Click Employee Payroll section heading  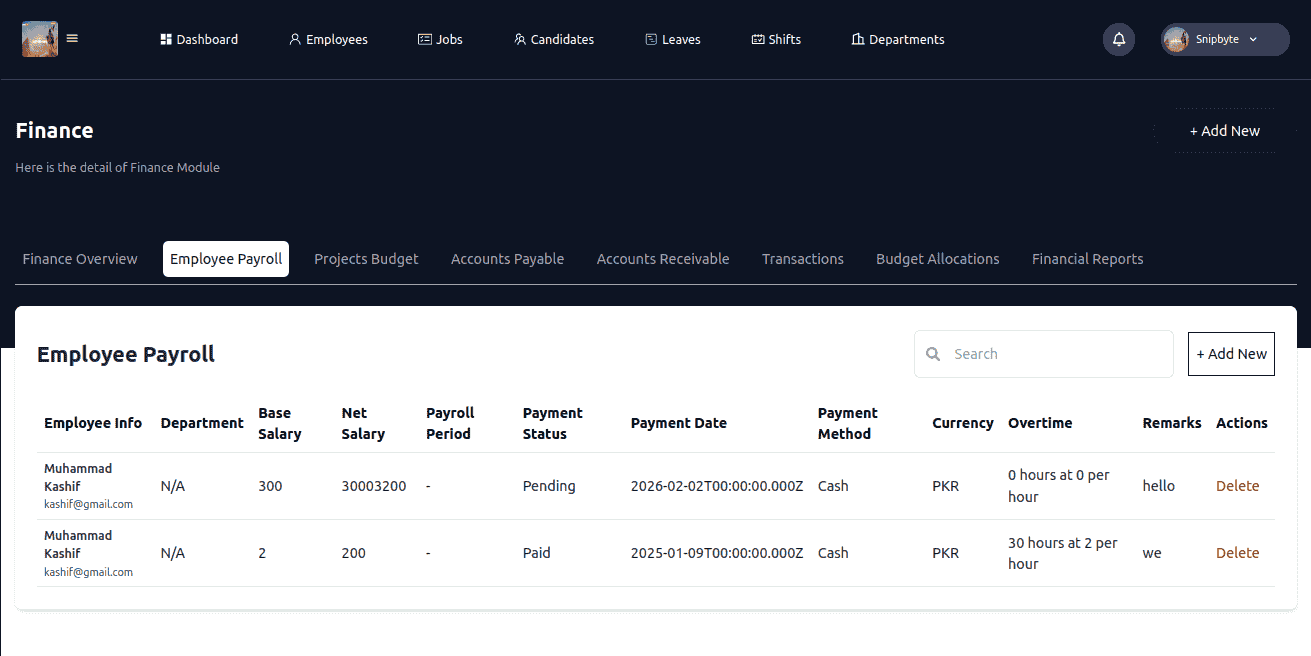point(126,354)
